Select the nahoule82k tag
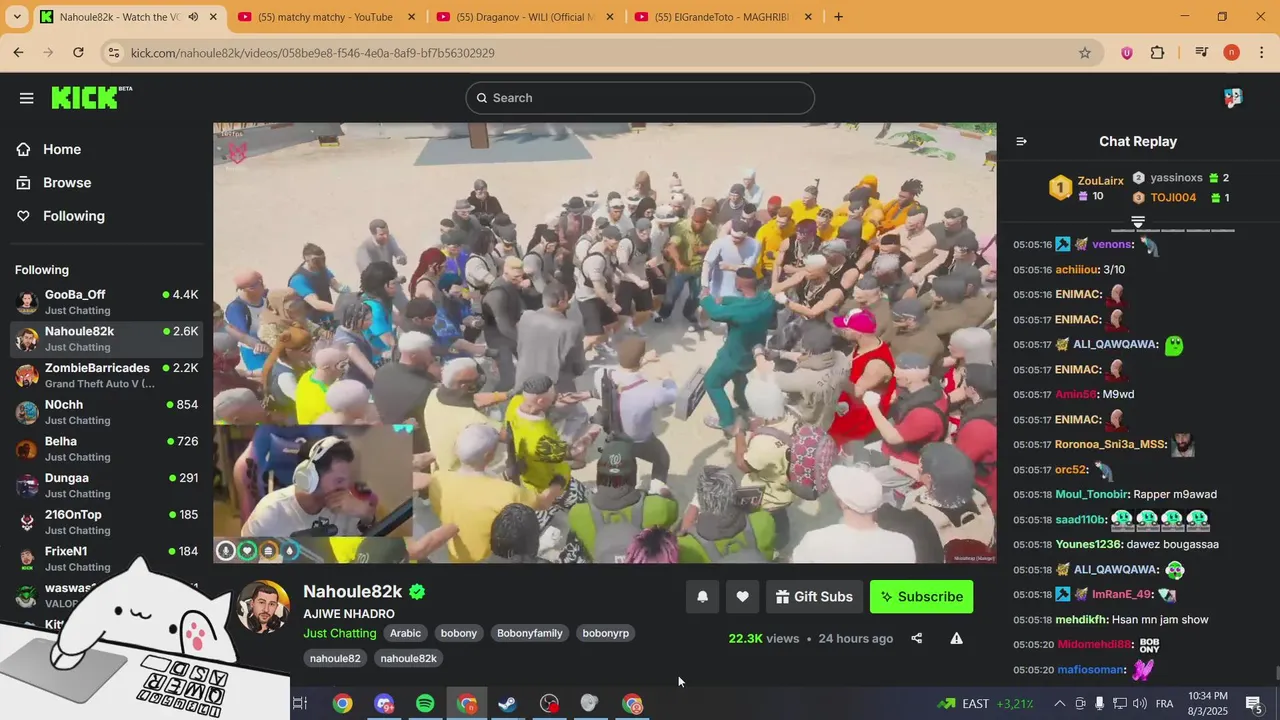 click(x=408, y=658)
